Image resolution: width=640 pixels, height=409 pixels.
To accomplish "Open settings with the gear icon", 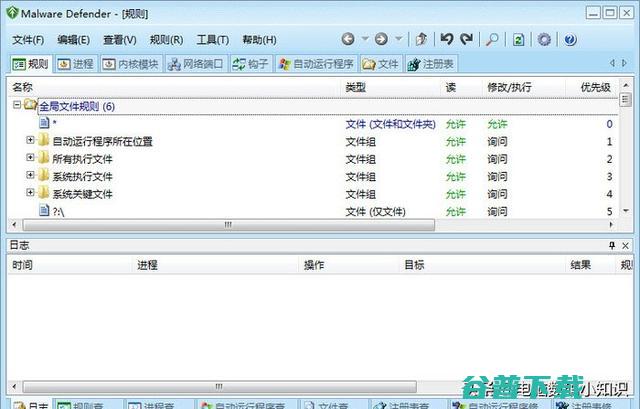I will 544,40.
